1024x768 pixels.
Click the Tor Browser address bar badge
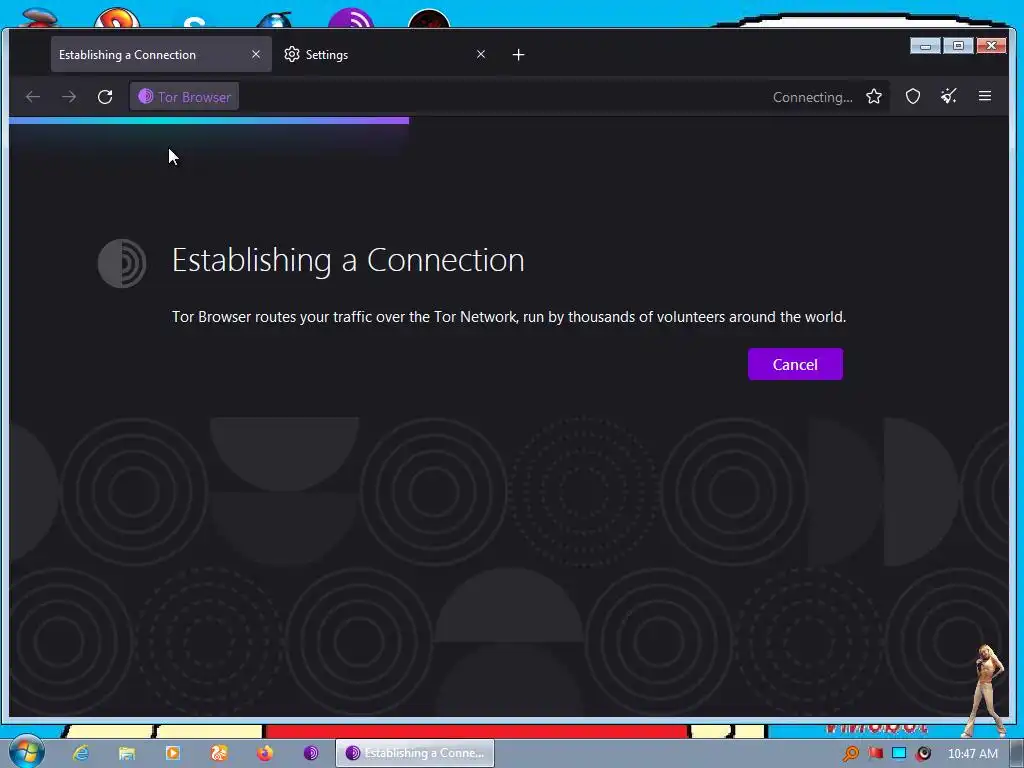tap(184, 97)
